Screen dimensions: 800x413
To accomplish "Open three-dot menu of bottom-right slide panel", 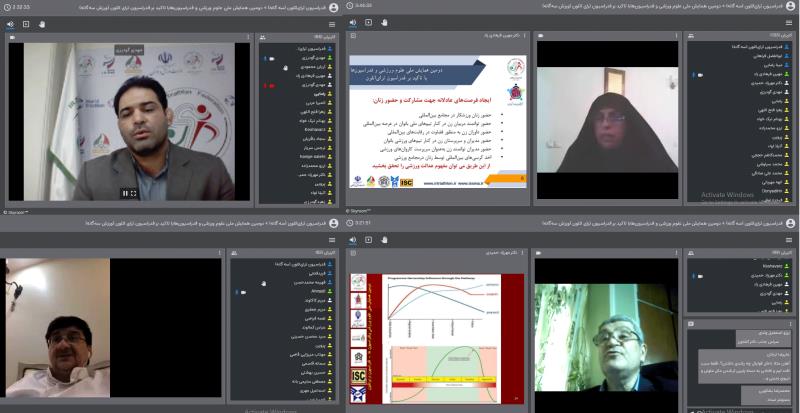I will [x=523, y=253].
